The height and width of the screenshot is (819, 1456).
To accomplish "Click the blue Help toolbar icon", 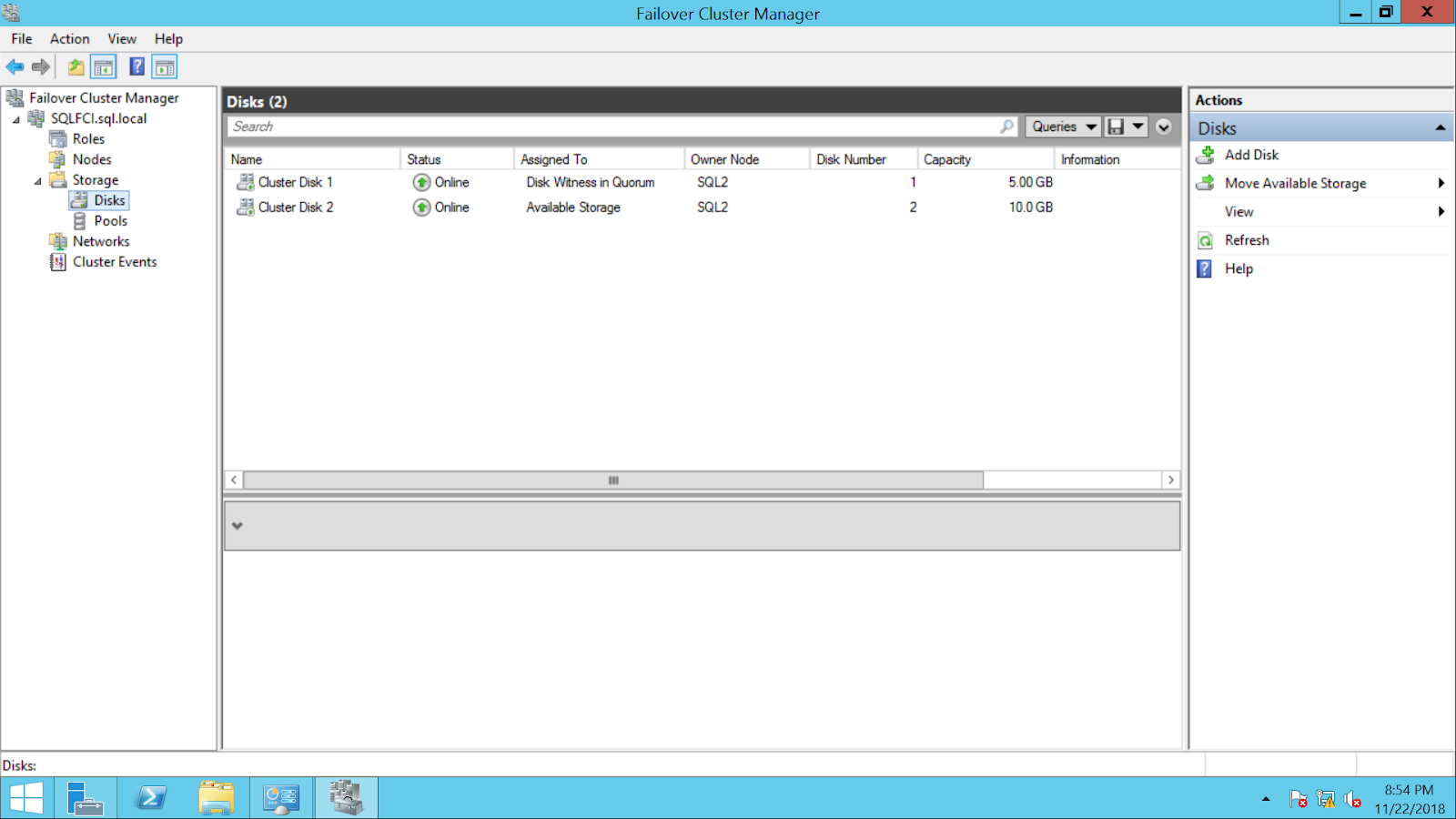I will tap(137, 66).
